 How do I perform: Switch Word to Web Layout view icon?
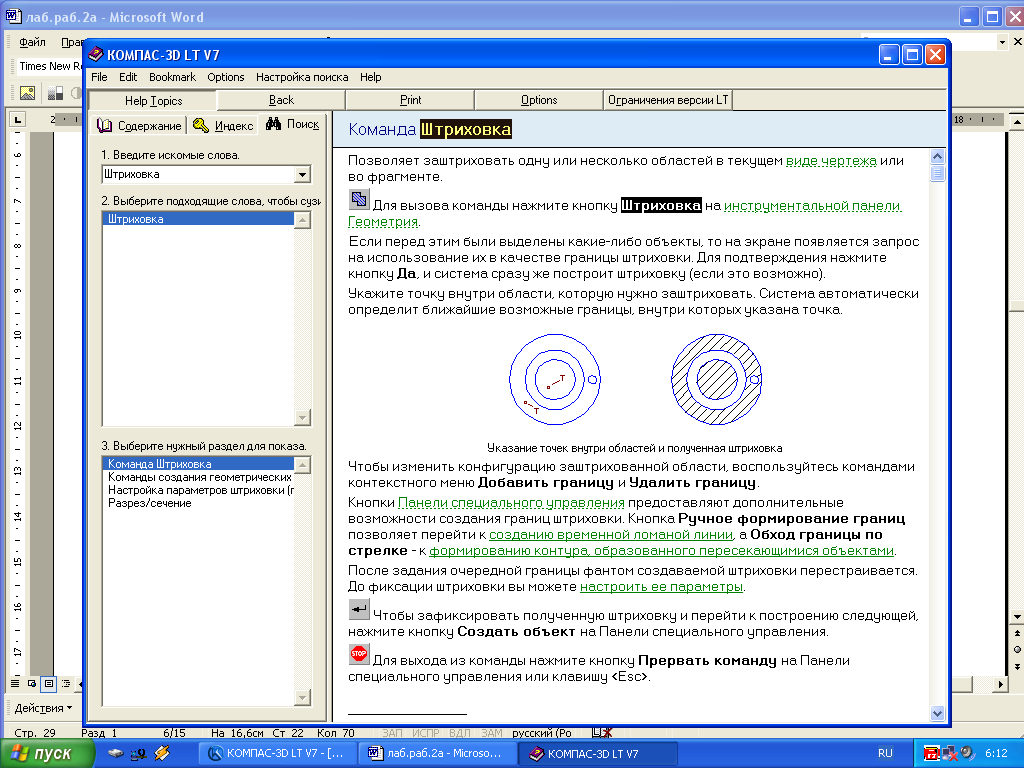click(x=31, y=684)
